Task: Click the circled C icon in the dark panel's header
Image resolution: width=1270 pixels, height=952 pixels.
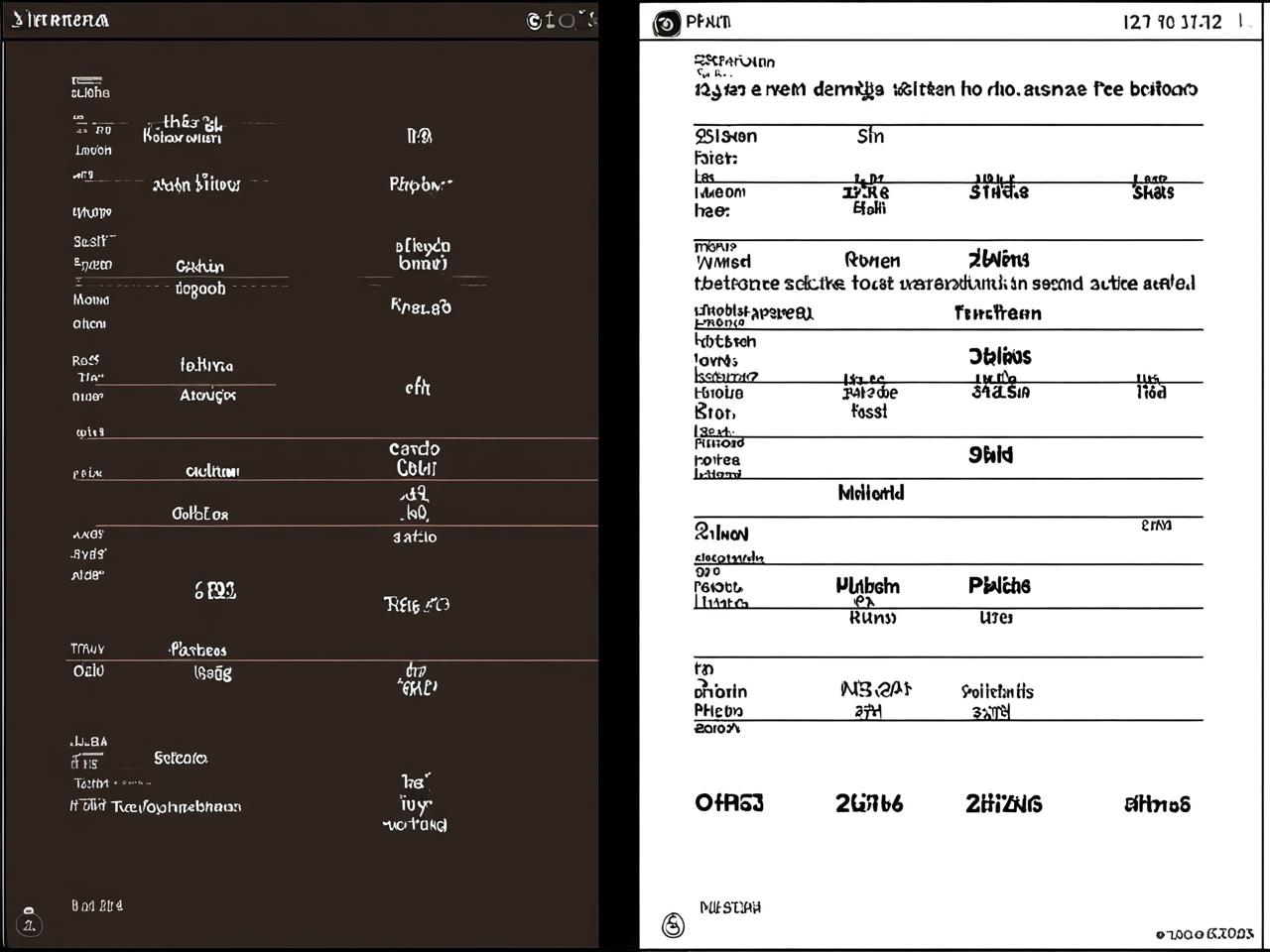Action: [534, 20]
